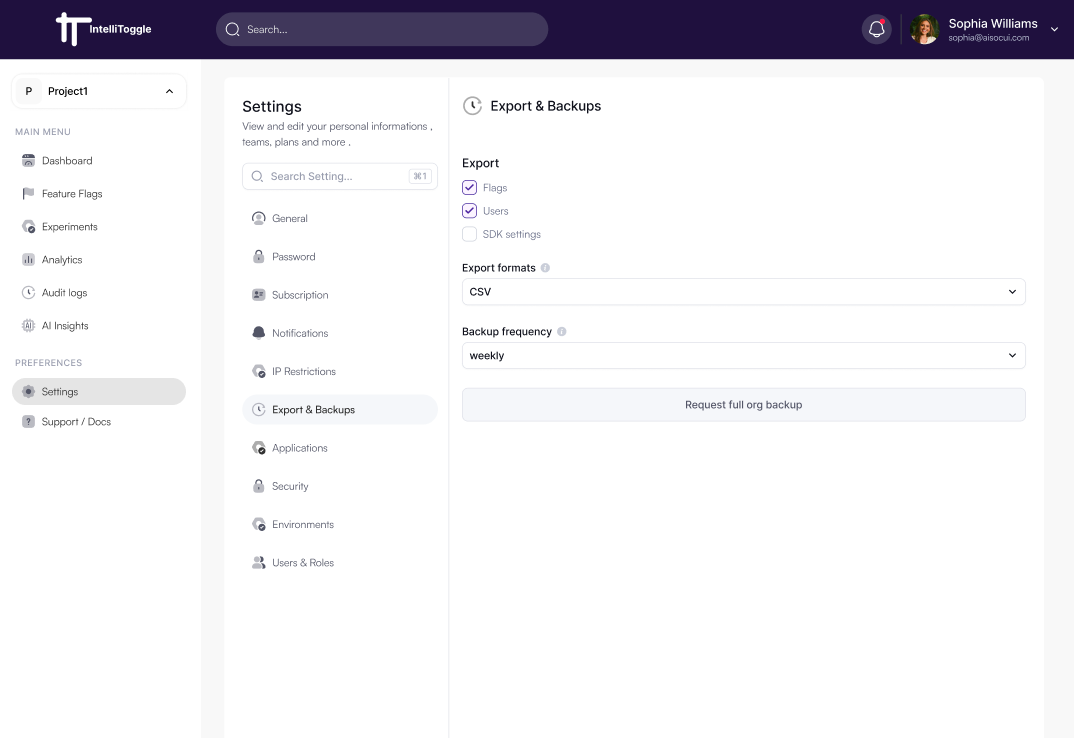Screen dimensions: 1074x738
Task: Enable the SDK settings checkbox
Action: coord(469,234)
